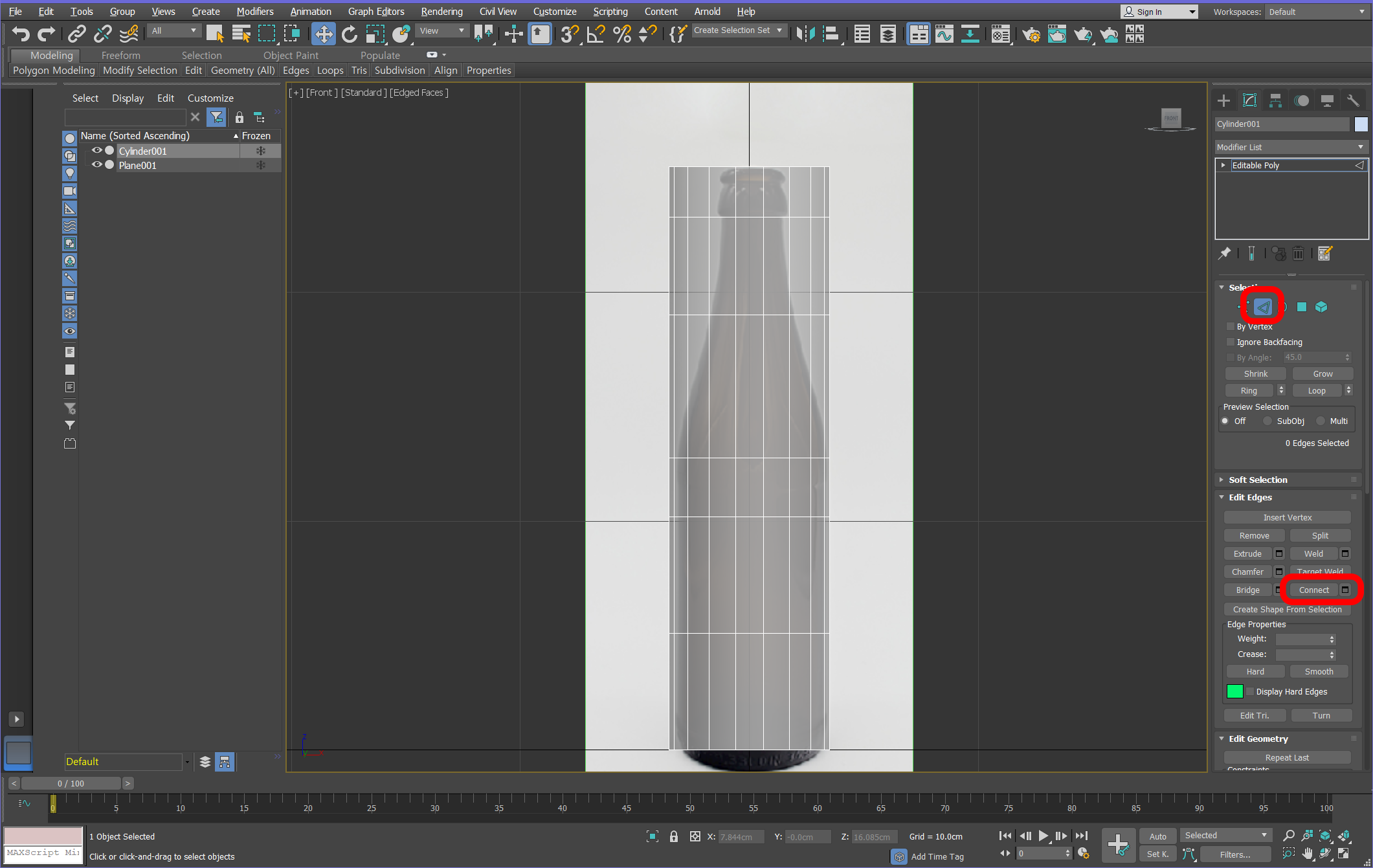The image size is (1373, 868).
Task: Toggle the Angle Snap icon
Action: 595,34
